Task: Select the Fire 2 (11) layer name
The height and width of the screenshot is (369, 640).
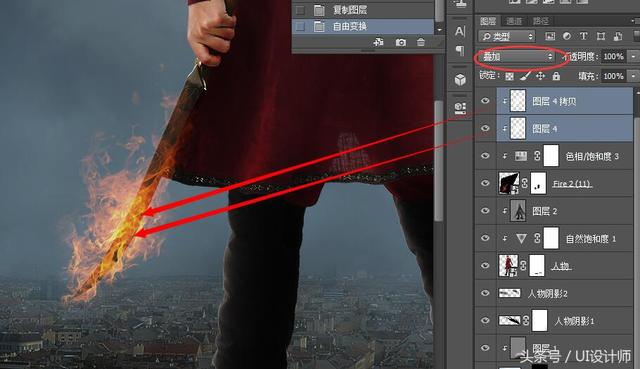Action: pos(571,184)
